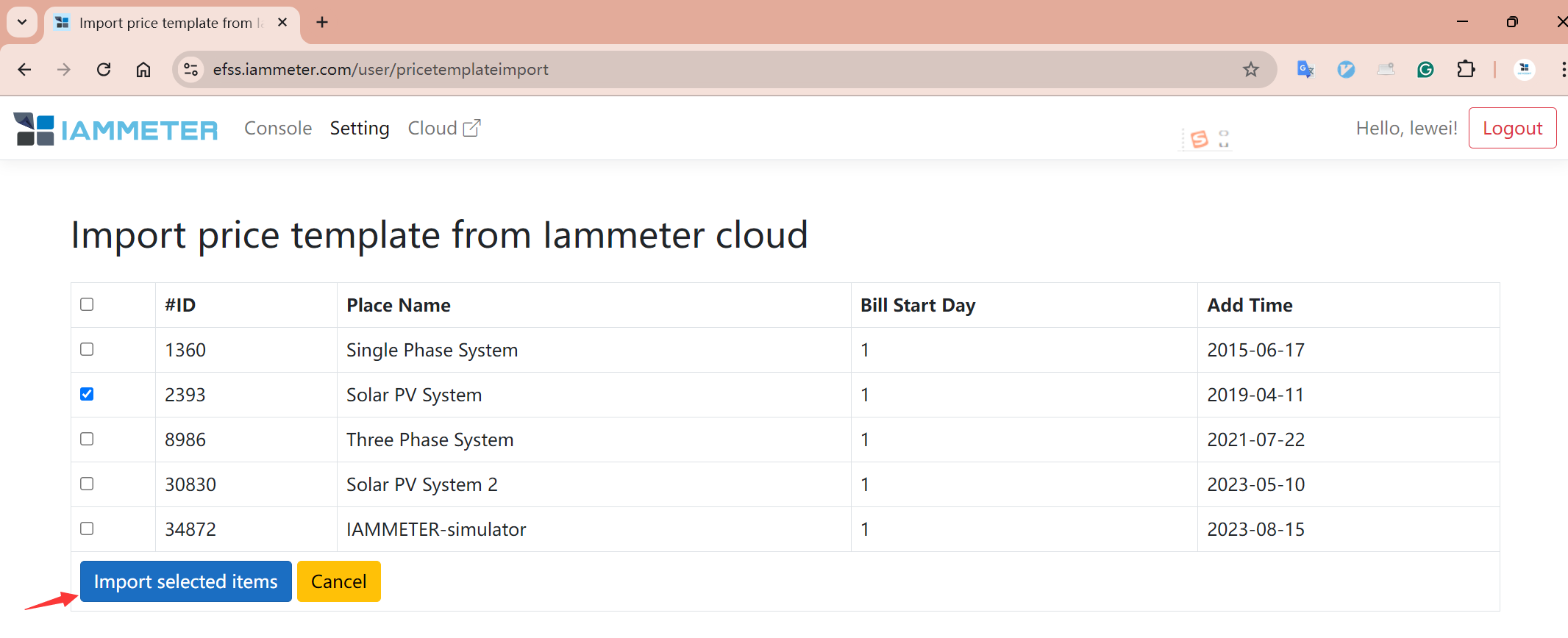
Task: Reload the page with refresh icon
Action: tap(104, 69)
